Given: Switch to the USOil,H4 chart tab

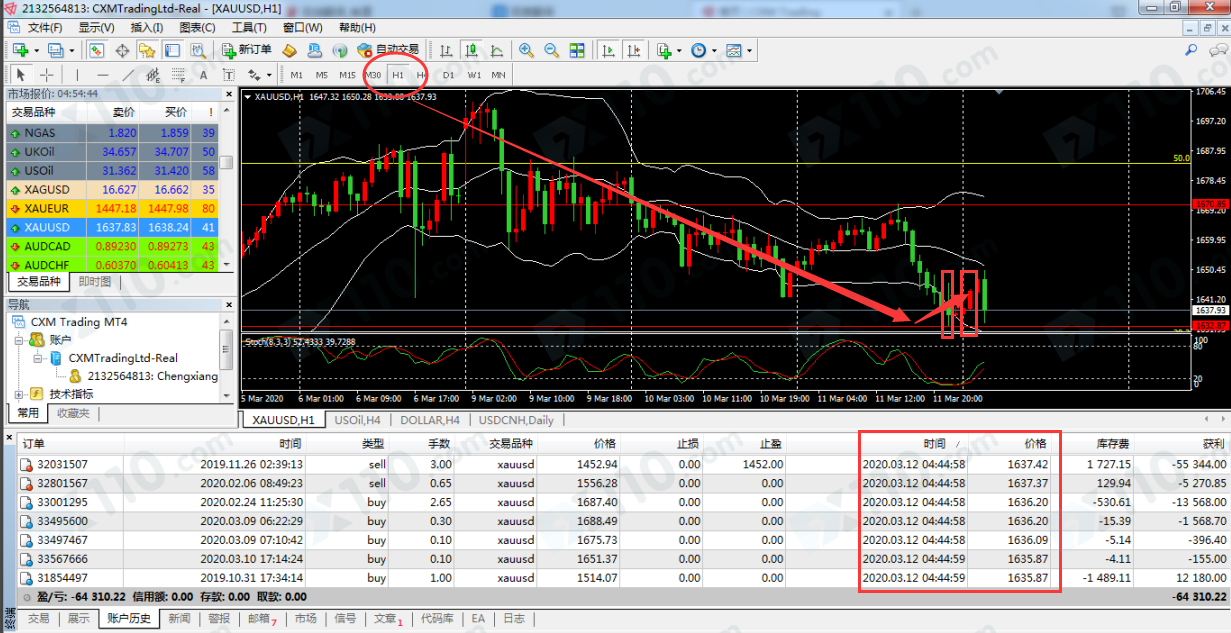Looking at the screenshot, I should coord(355,421).
